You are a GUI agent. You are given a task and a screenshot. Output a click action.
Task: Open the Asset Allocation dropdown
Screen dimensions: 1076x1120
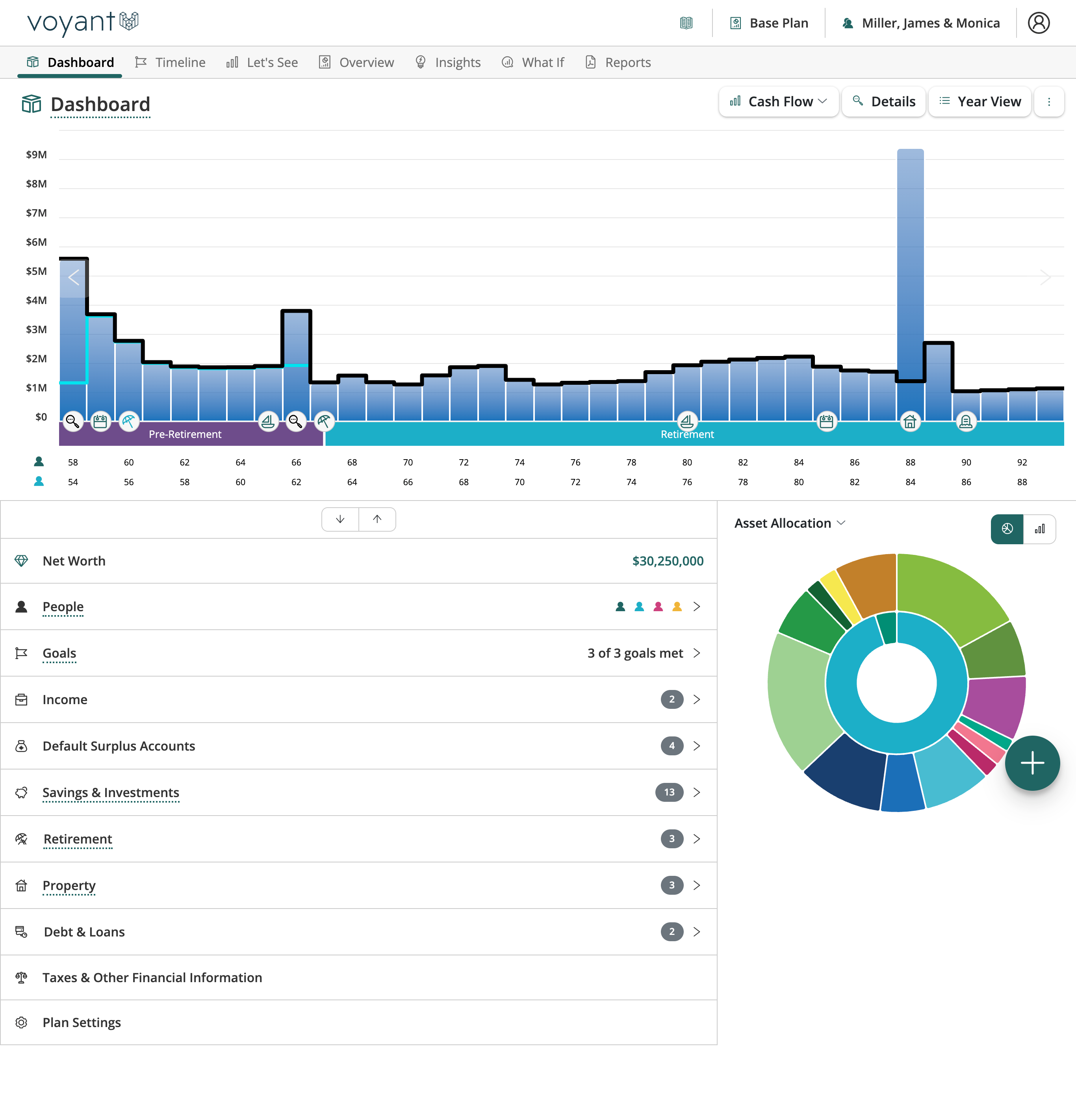click(x=789, y=523)
